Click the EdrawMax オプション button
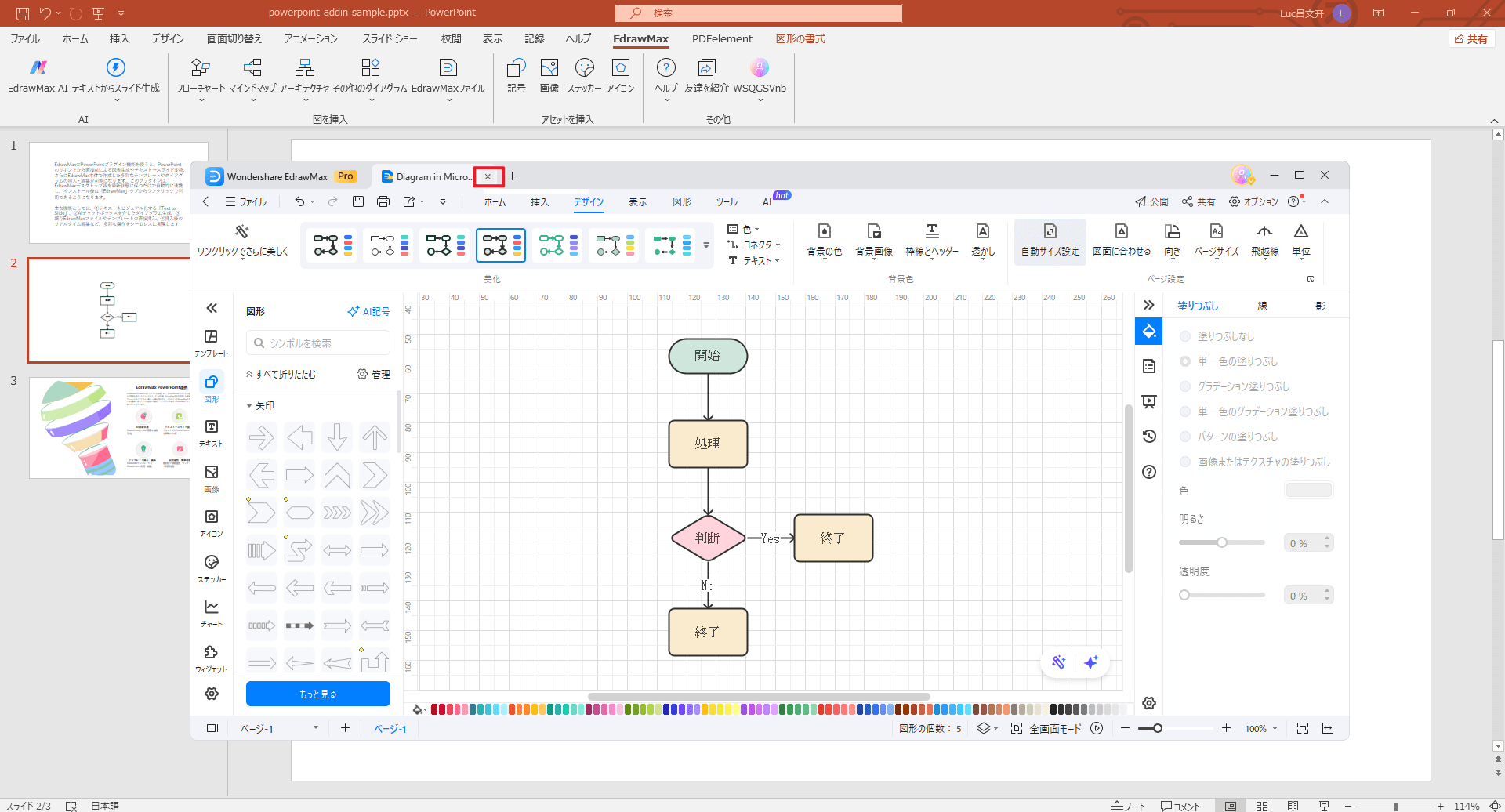 (1253, 202)
